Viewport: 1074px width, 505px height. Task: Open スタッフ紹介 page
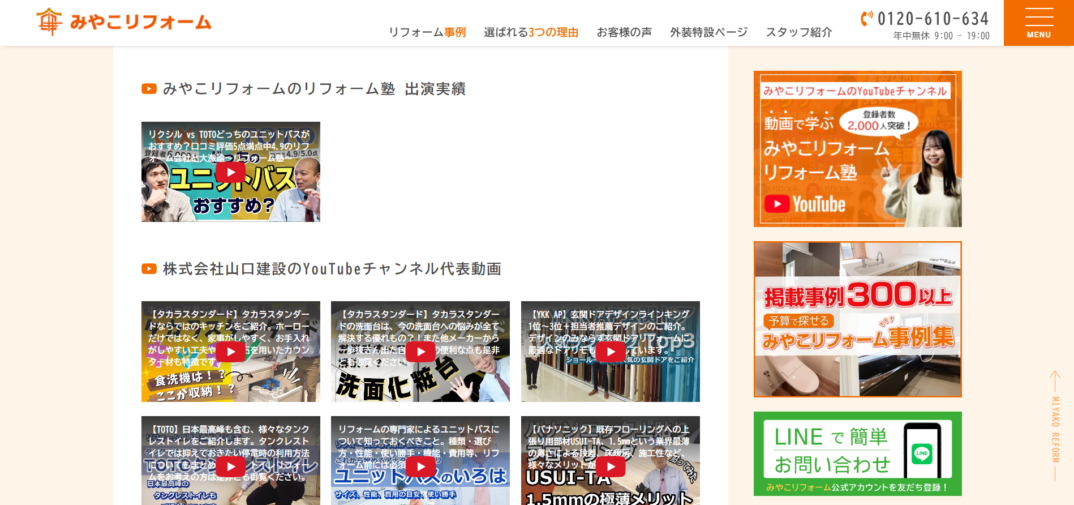pos(799,32)
